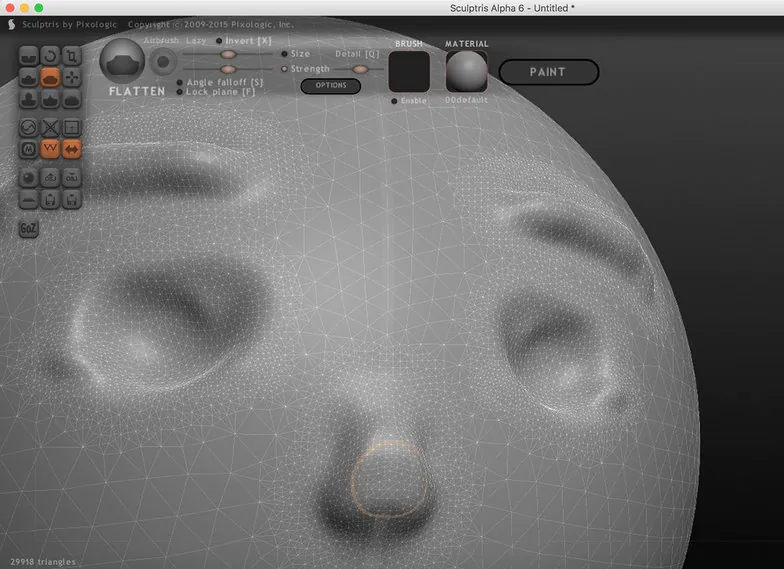Open the MATERIAL sphere preview
784x569 pixels.
coord(466,72)
